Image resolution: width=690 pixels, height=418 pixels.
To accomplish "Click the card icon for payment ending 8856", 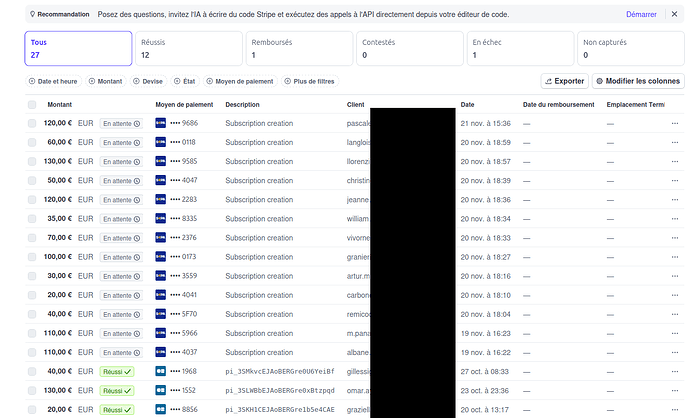I will (162, 409).
